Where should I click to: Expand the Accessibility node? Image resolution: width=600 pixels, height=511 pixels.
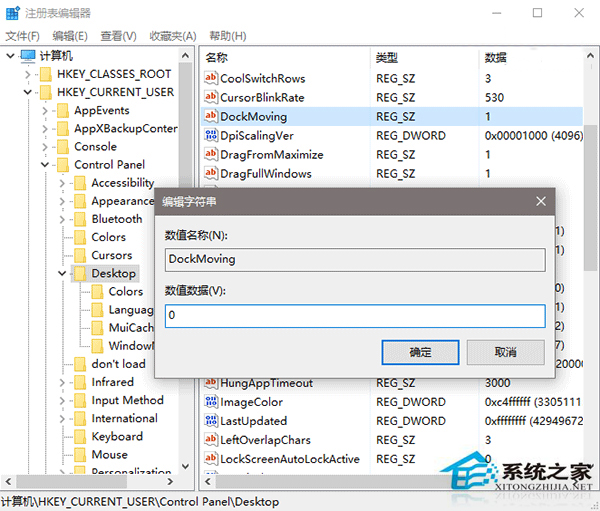click(x=62, y=183)
